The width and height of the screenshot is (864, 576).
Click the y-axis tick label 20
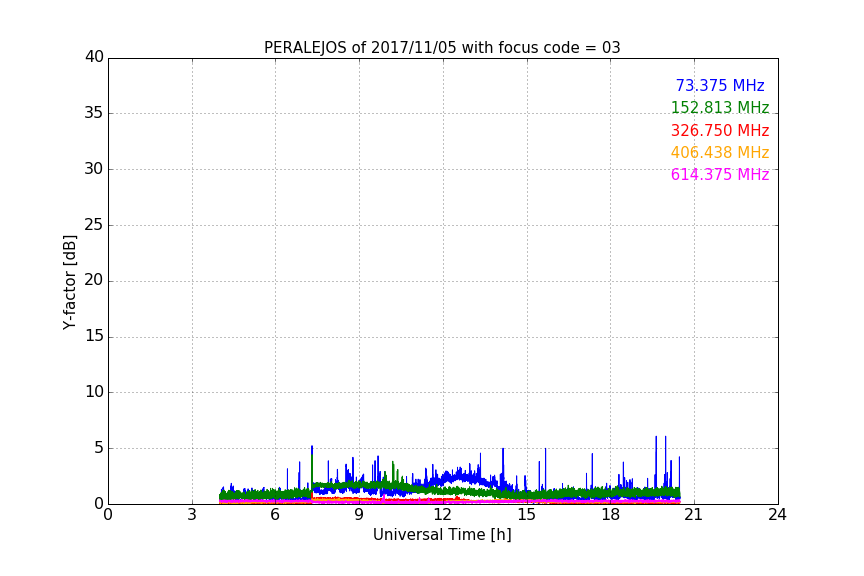click(94, 281)
